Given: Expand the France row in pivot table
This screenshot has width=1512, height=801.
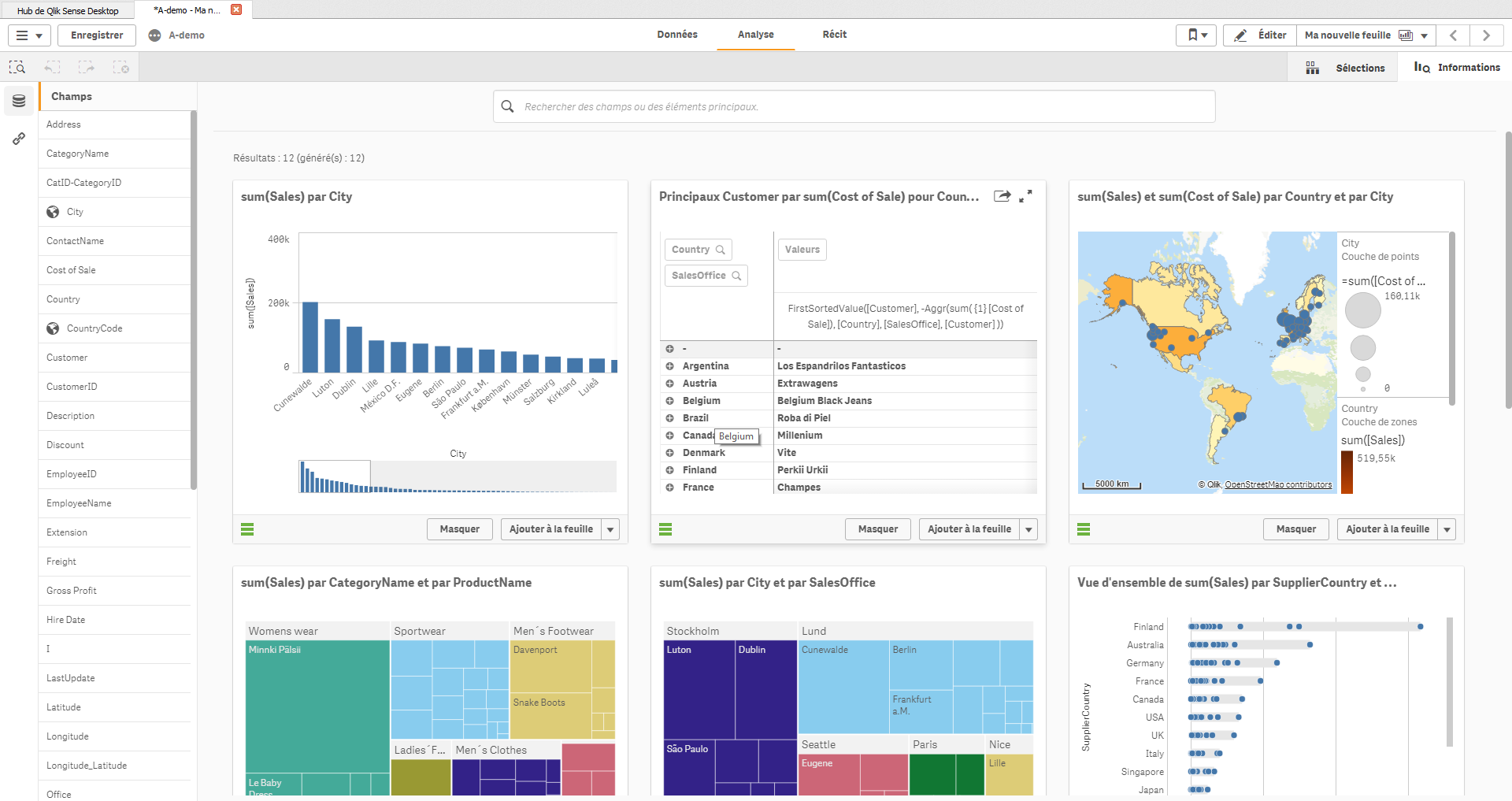Looking at the screenshot, I should pos(669,488).
